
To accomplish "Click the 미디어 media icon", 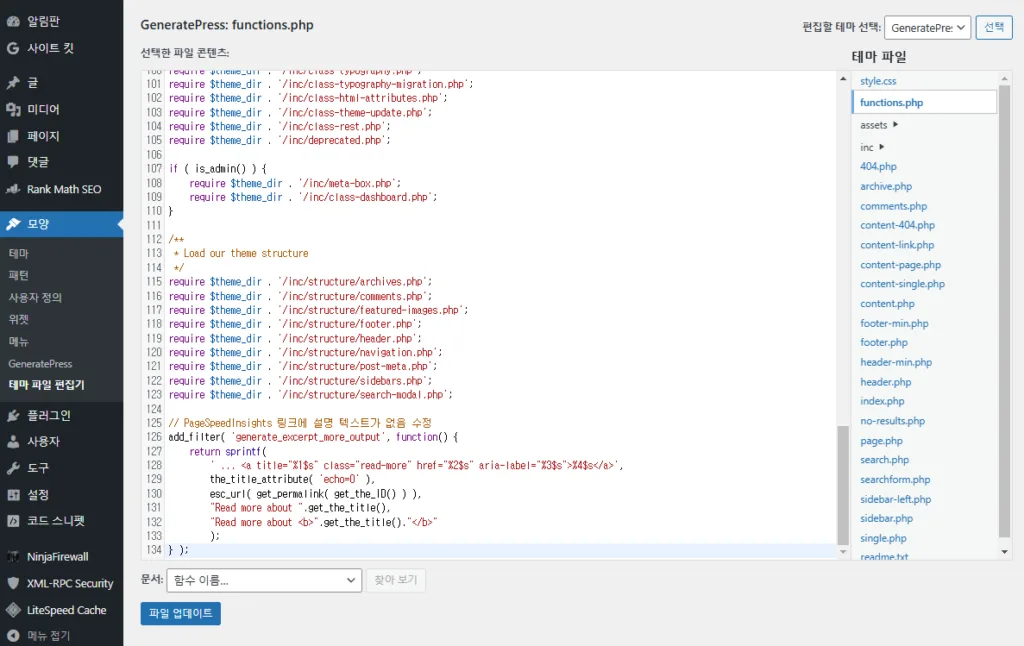I will 13,109.
